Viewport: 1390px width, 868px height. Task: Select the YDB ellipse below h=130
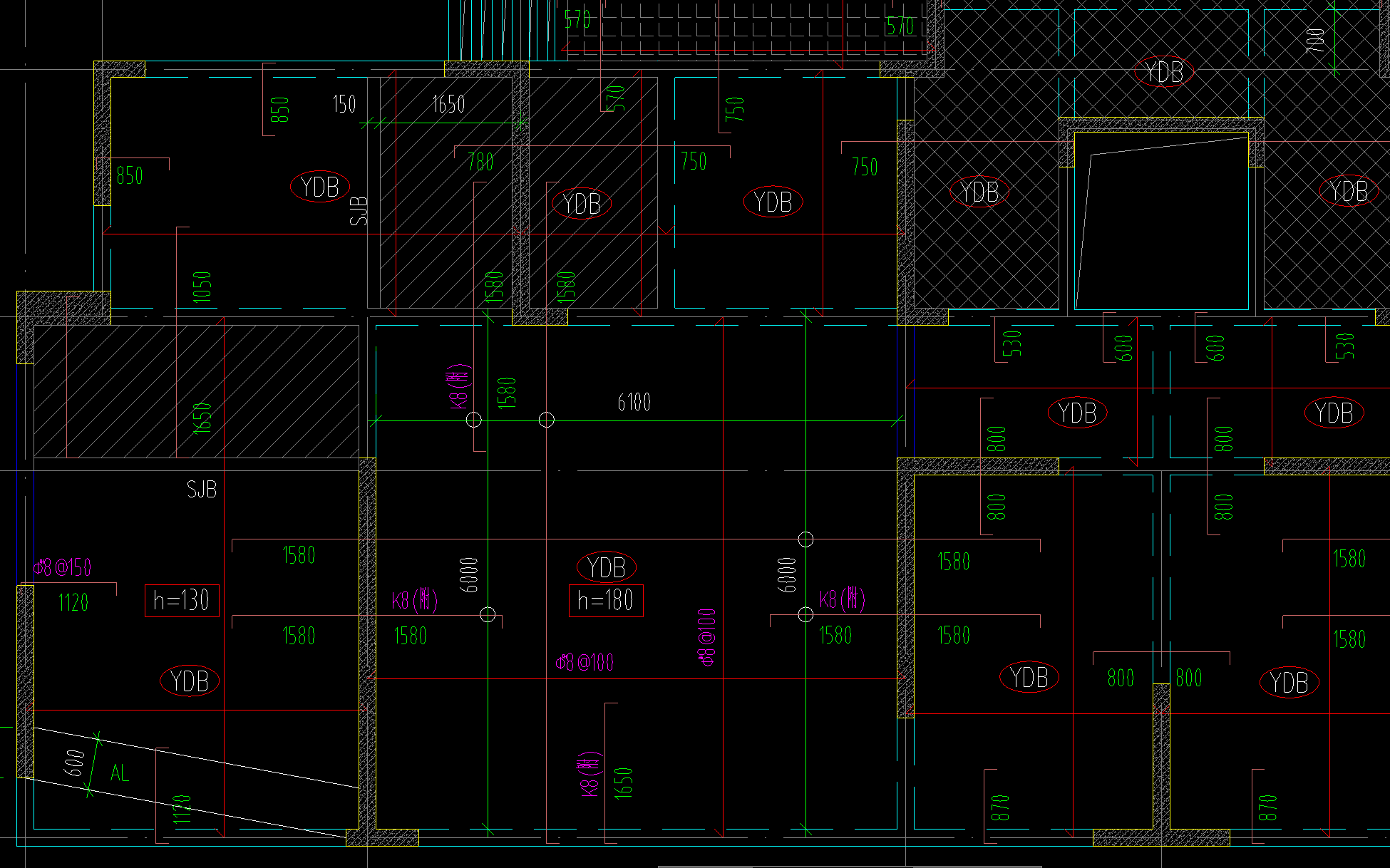[x=189, y=681]
